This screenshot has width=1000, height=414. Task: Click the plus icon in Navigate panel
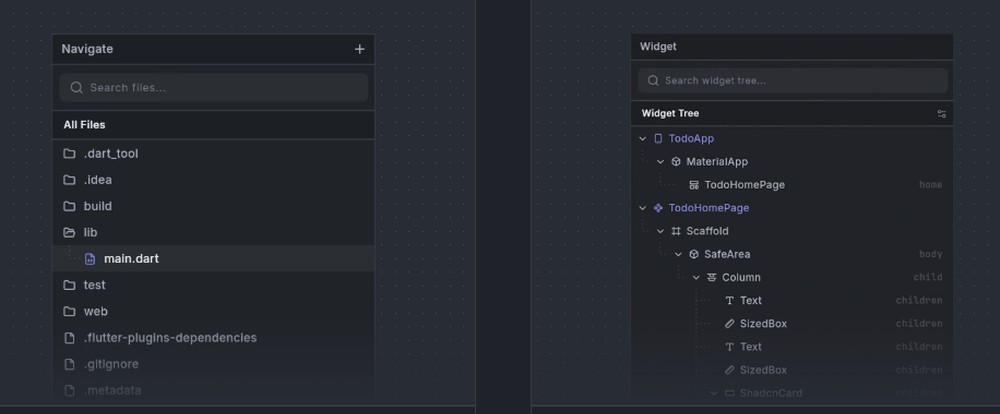coord(360,49)
